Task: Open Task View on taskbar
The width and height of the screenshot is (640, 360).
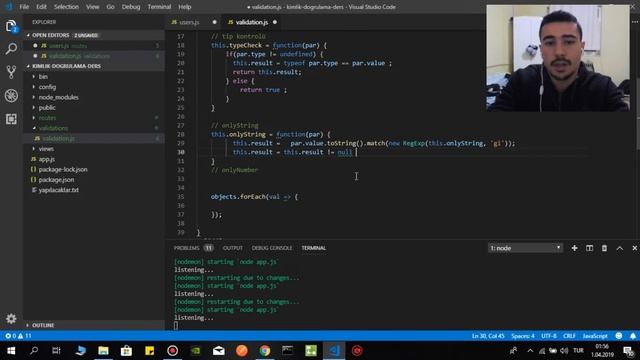Action: [x=56, y=351]
